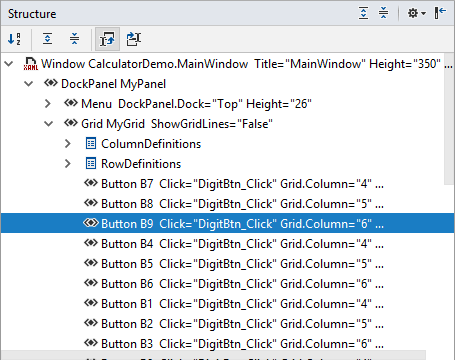Click the tag icon beside Button B1
455x360 pixels.
[x=91, y=303]
